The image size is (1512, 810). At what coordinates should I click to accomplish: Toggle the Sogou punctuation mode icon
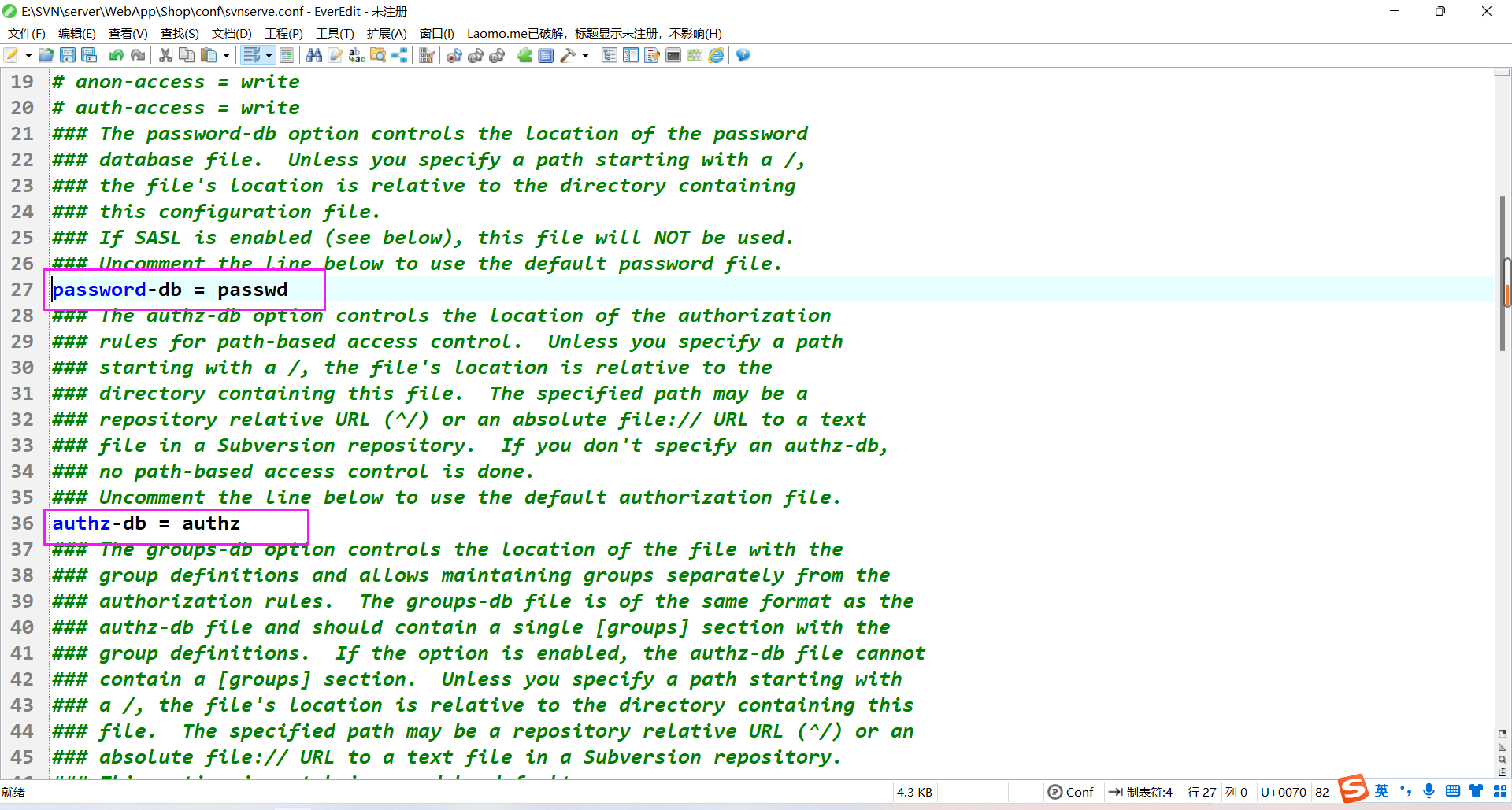coord(1406,791)
